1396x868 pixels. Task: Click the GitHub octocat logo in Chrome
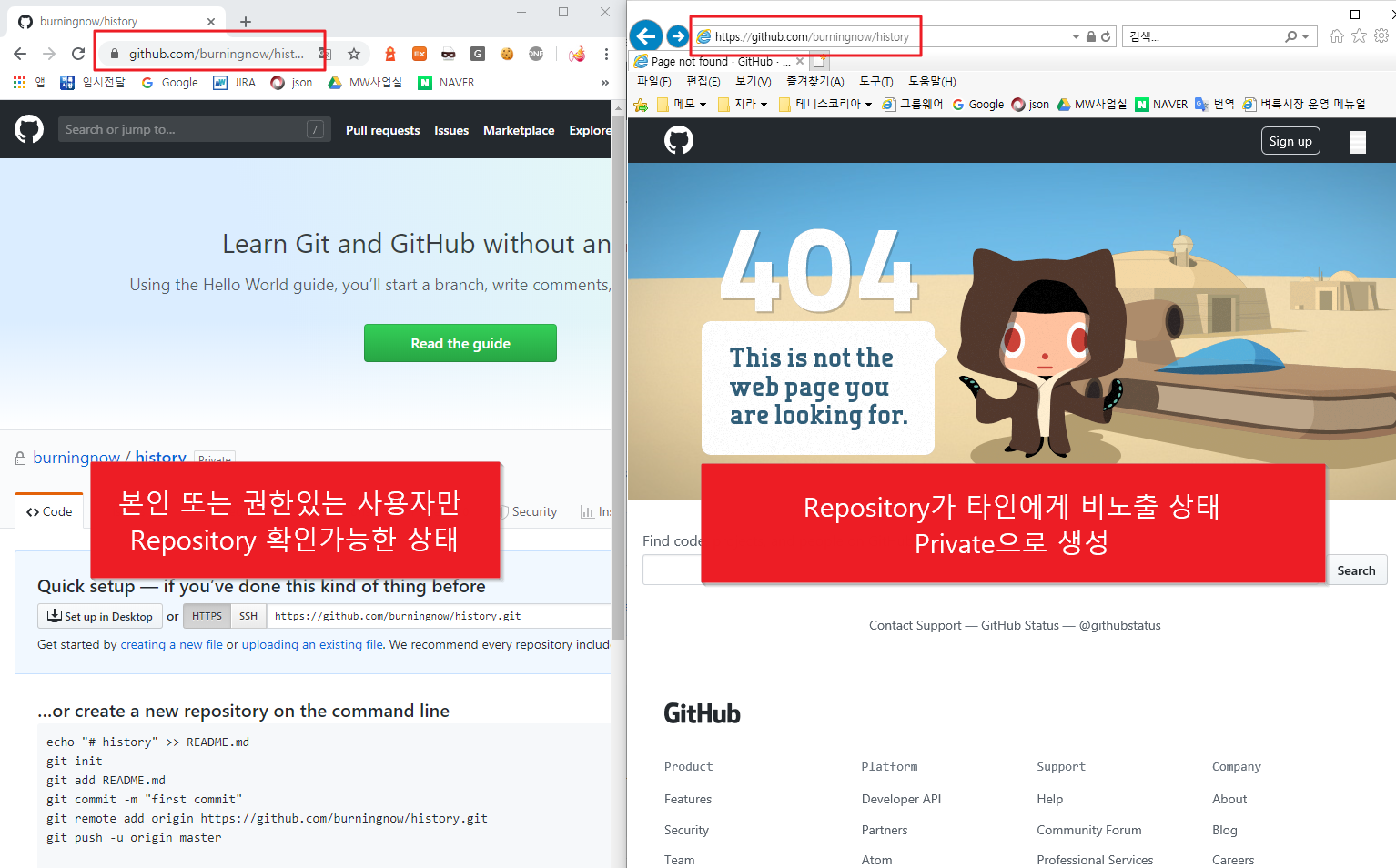29,129
